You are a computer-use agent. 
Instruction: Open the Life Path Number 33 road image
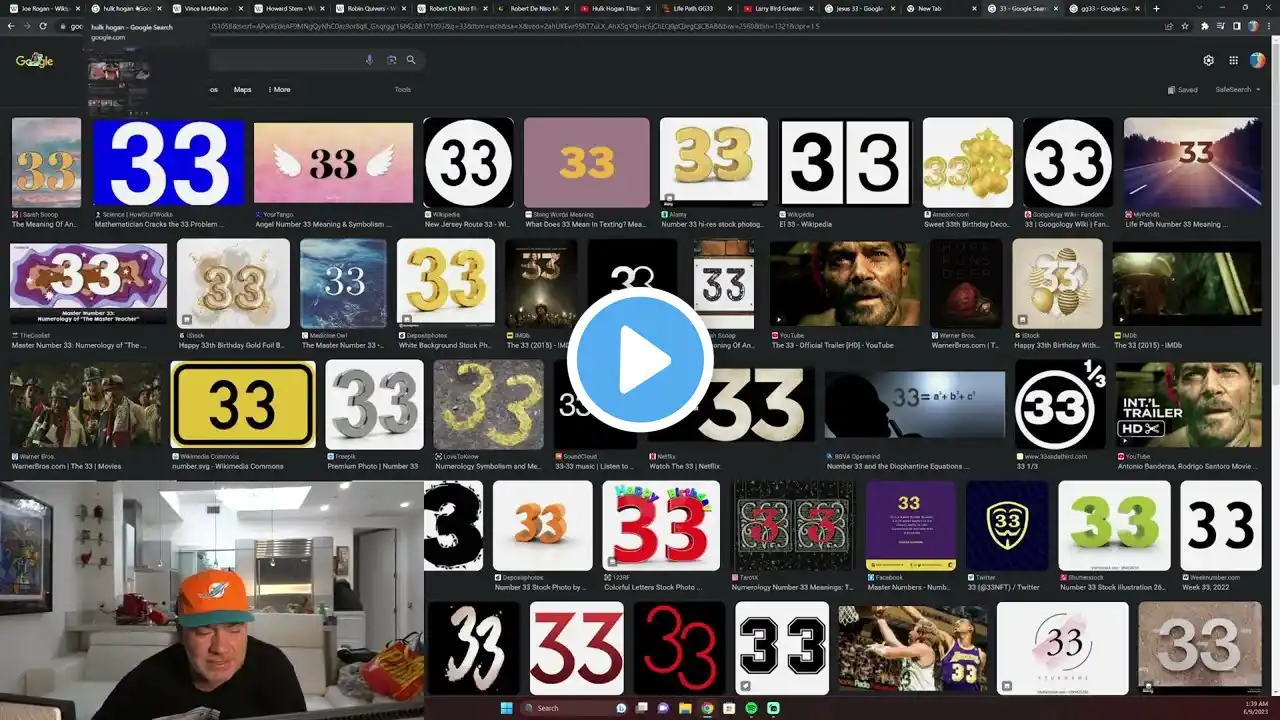pos(1192,162)
